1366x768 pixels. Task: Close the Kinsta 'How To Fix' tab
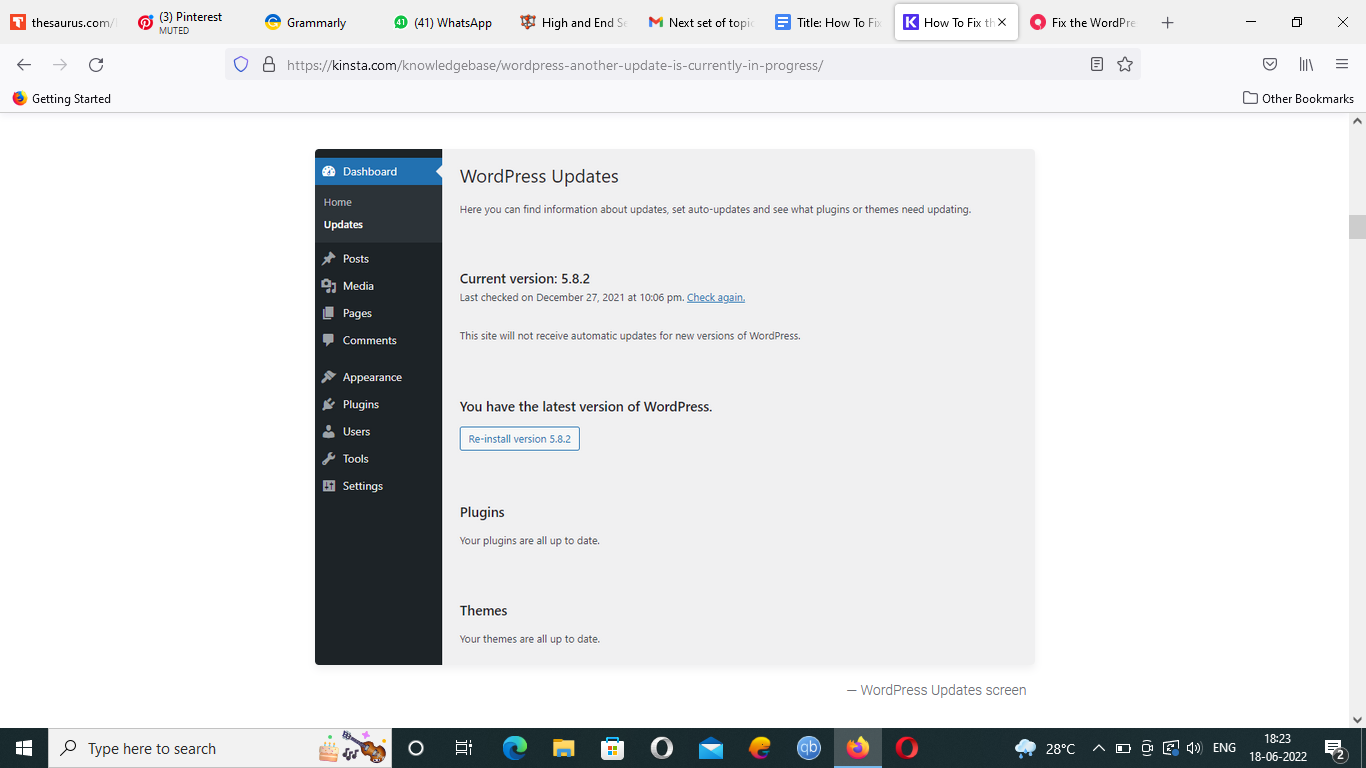(x=1002, y=22)
